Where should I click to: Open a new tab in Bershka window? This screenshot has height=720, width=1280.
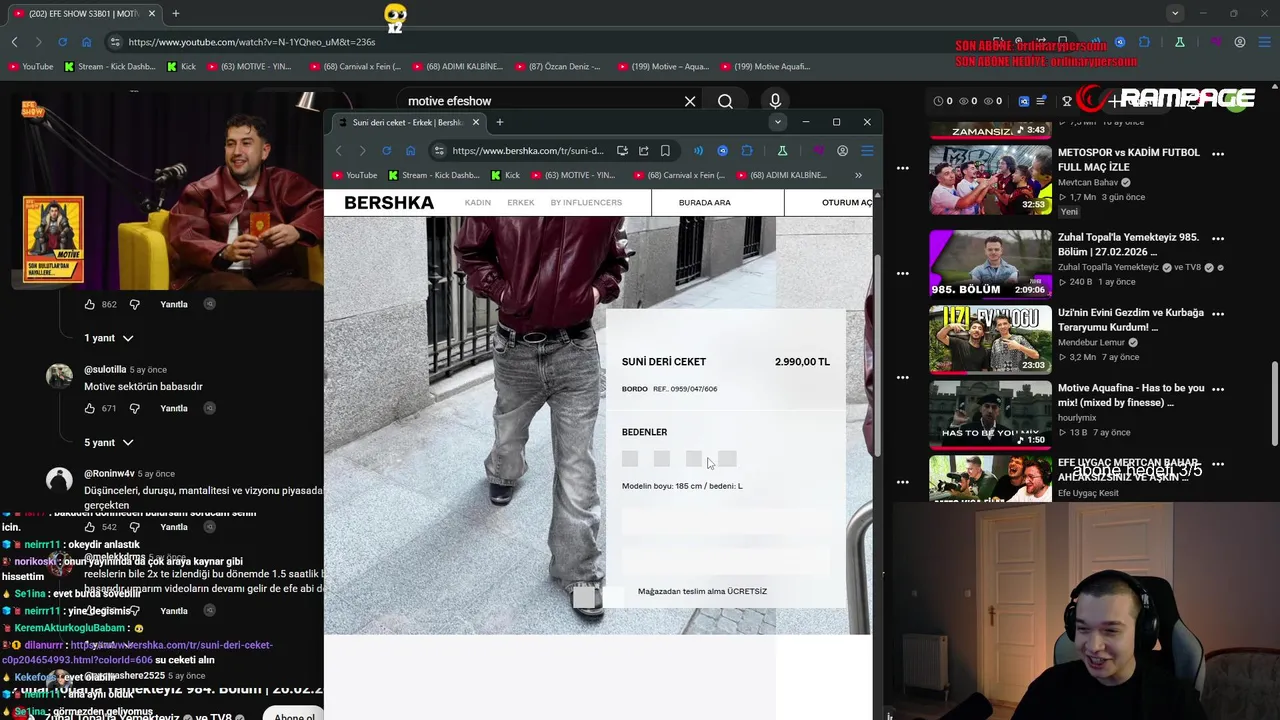tap(499, 122)
